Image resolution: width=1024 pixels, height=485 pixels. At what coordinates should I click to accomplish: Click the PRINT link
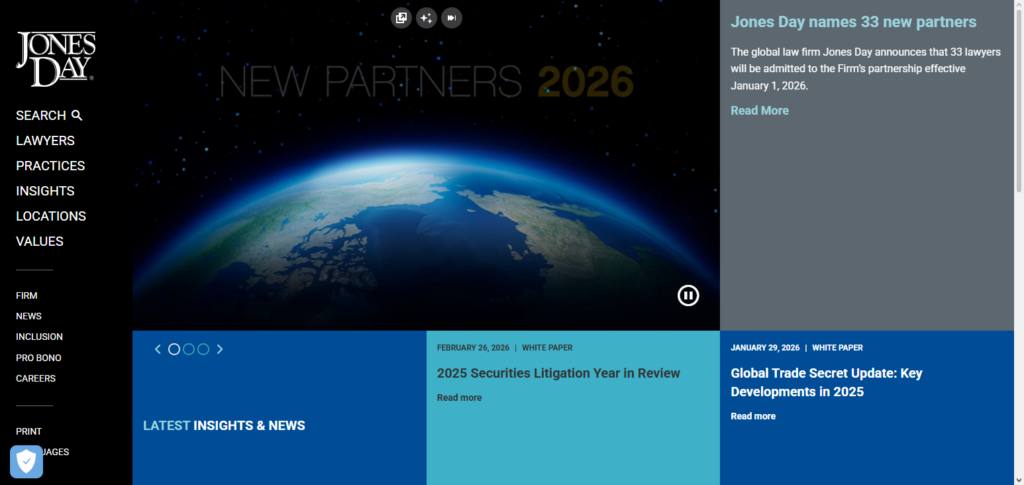pos(29,431)
